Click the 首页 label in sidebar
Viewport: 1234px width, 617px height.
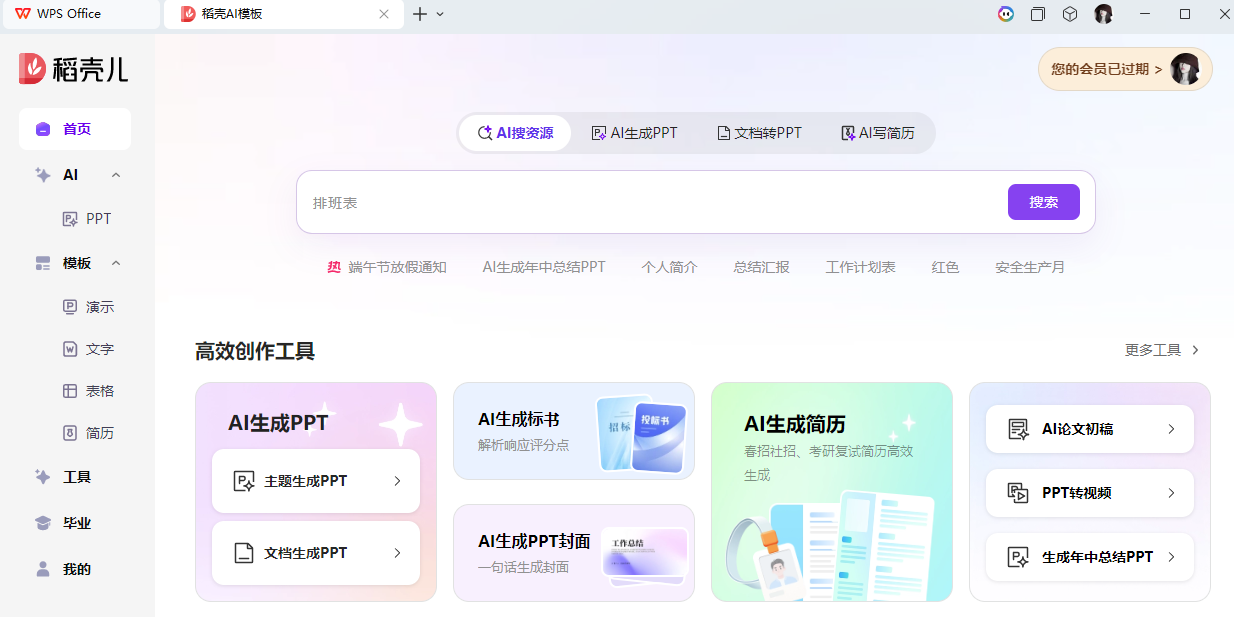[x=77, y=129]
